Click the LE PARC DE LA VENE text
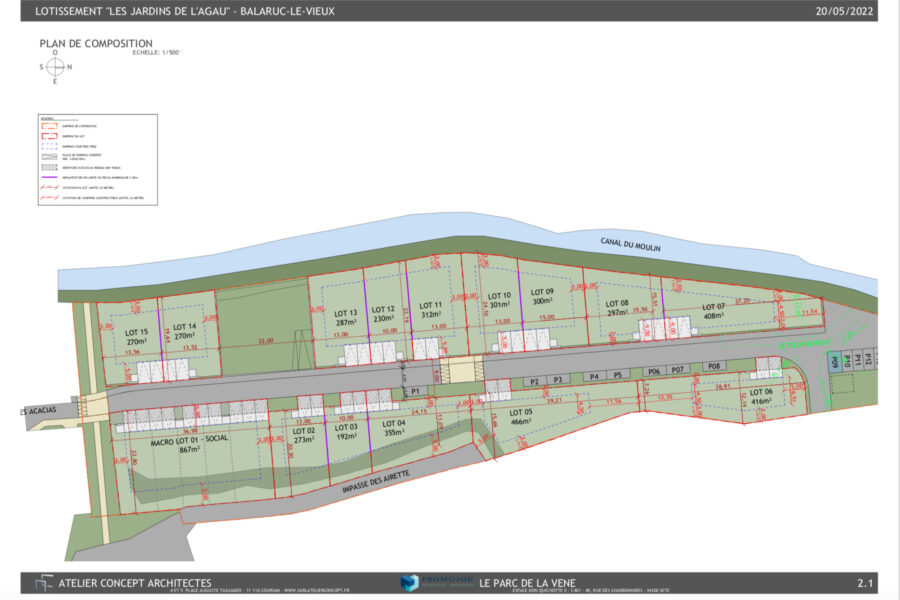The width and height of the screenshot is (900, 600). pos(527,582)
